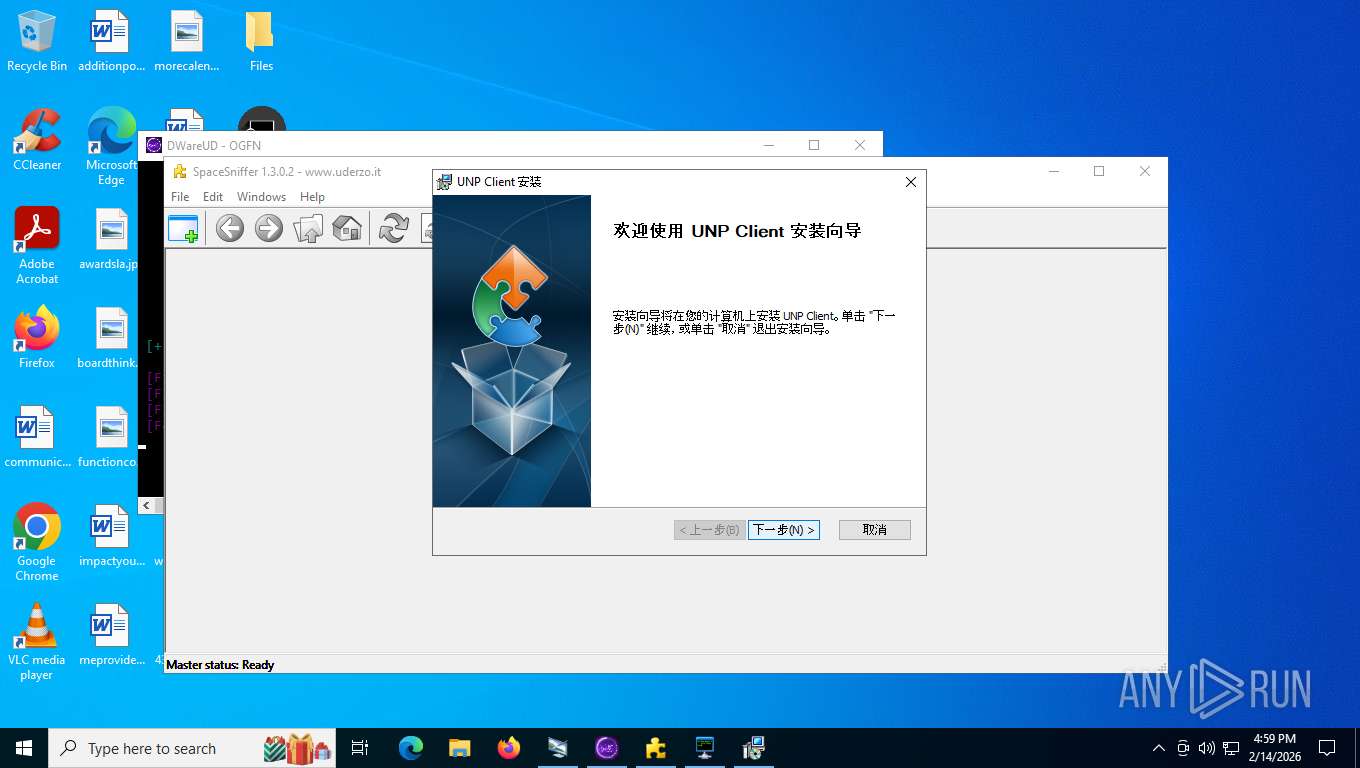Open Firefox from the taskbar

509,748
